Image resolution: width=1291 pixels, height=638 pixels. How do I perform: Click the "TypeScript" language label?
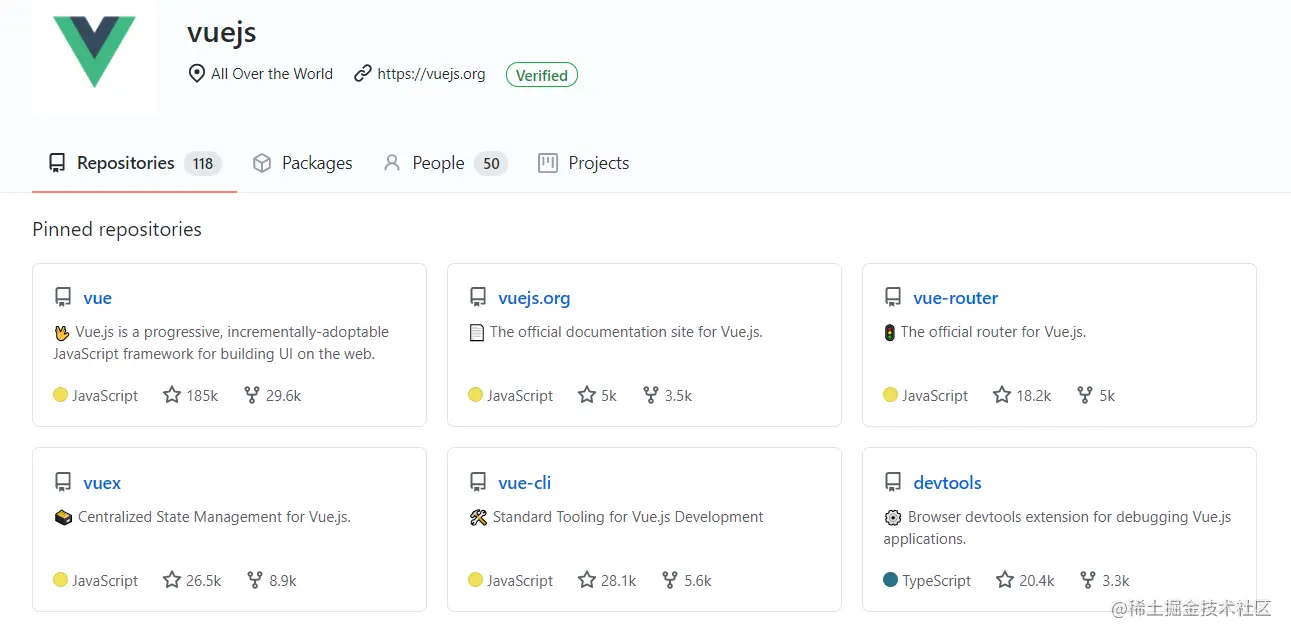click(x=937, y=581)
